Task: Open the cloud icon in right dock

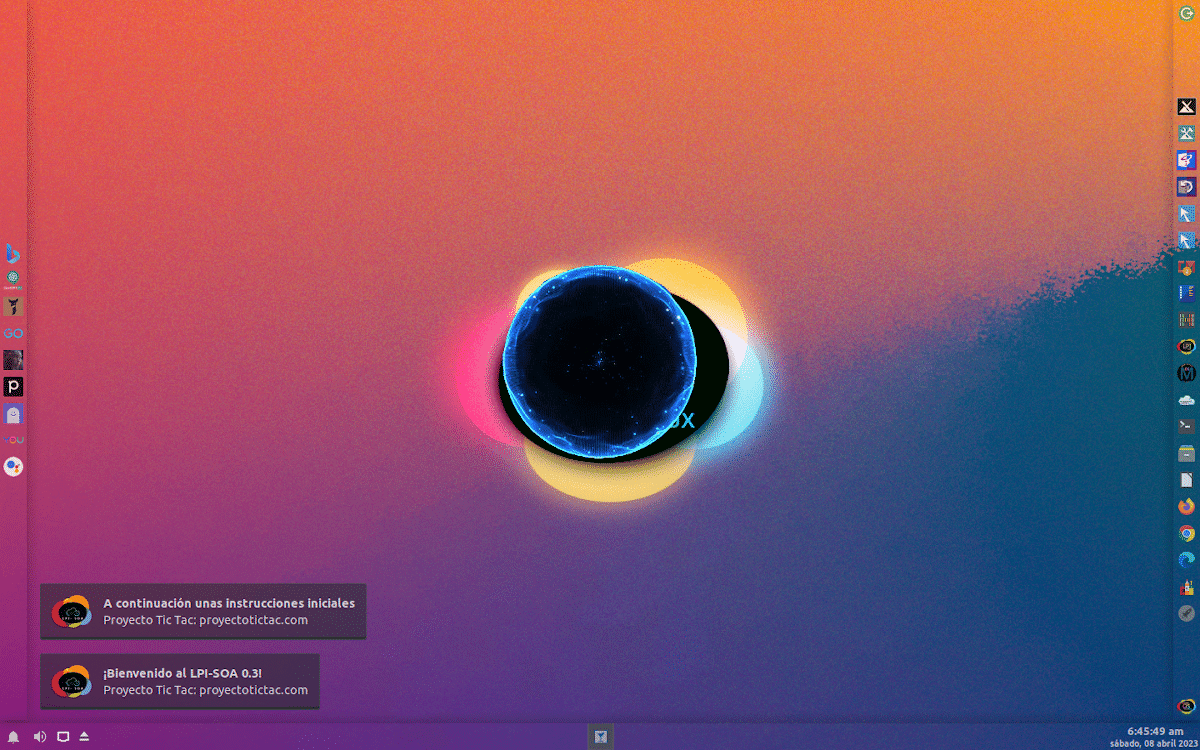Action: coord(1187,400)
